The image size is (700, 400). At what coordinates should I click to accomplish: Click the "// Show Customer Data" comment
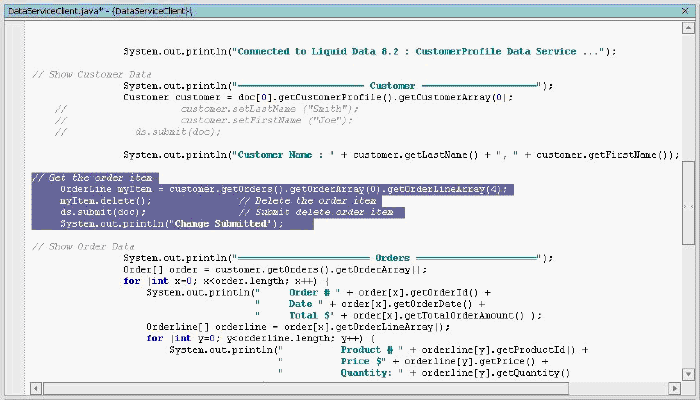click(92, 74)
